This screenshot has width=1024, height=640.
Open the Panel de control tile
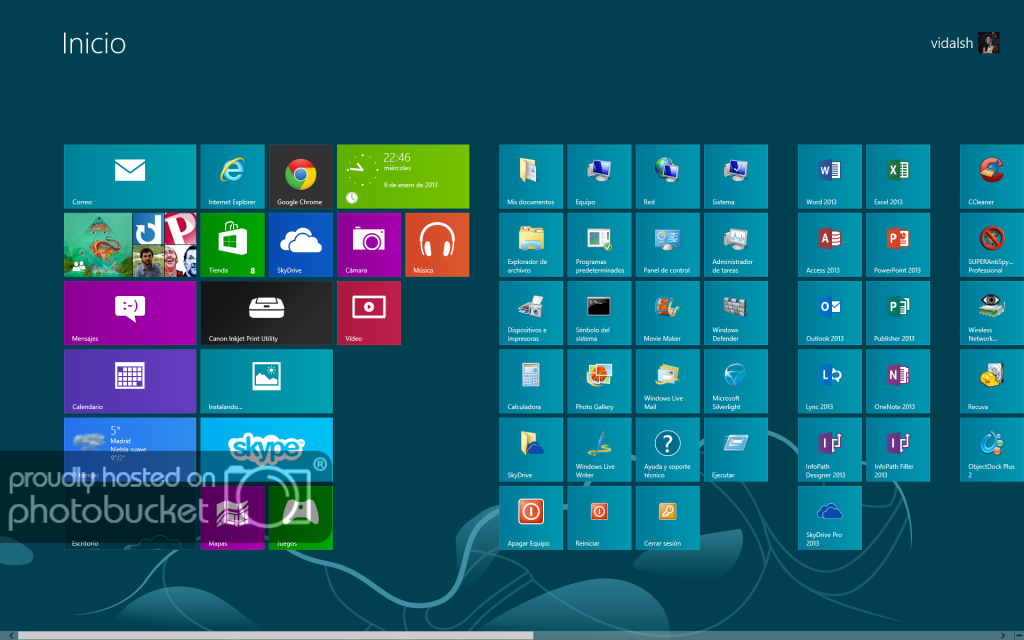click(667, 245)
